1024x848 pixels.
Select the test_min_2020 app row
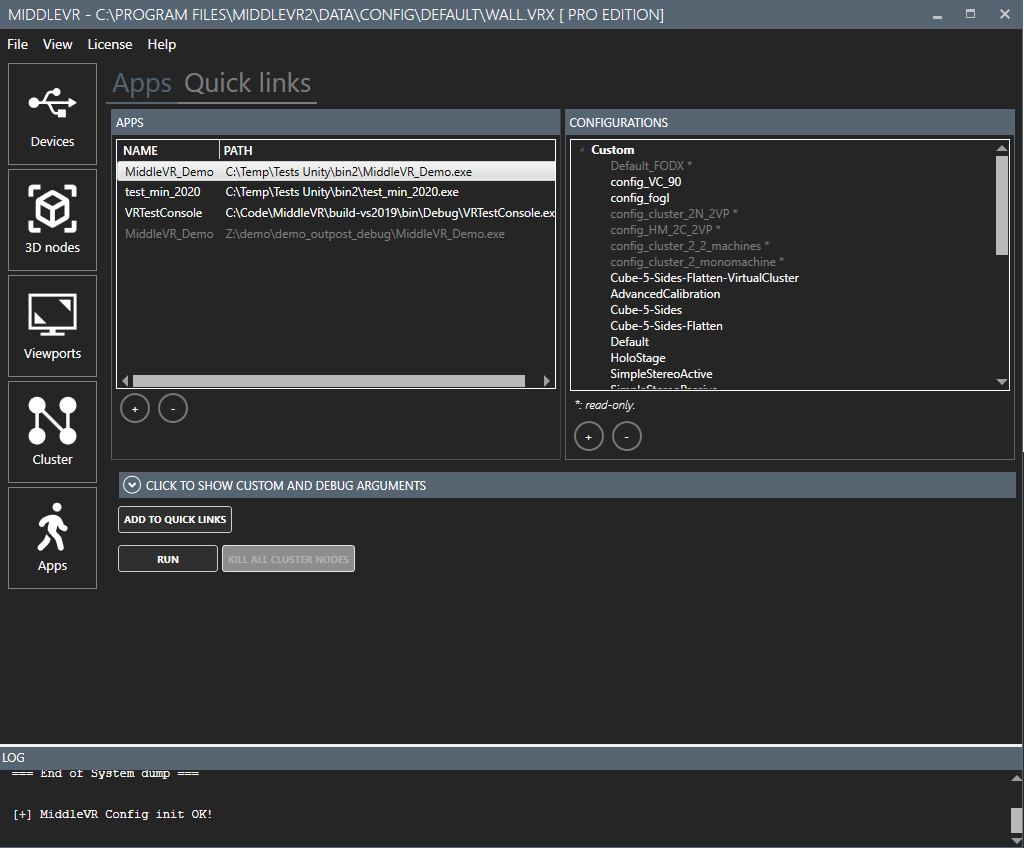pos(336,192)
